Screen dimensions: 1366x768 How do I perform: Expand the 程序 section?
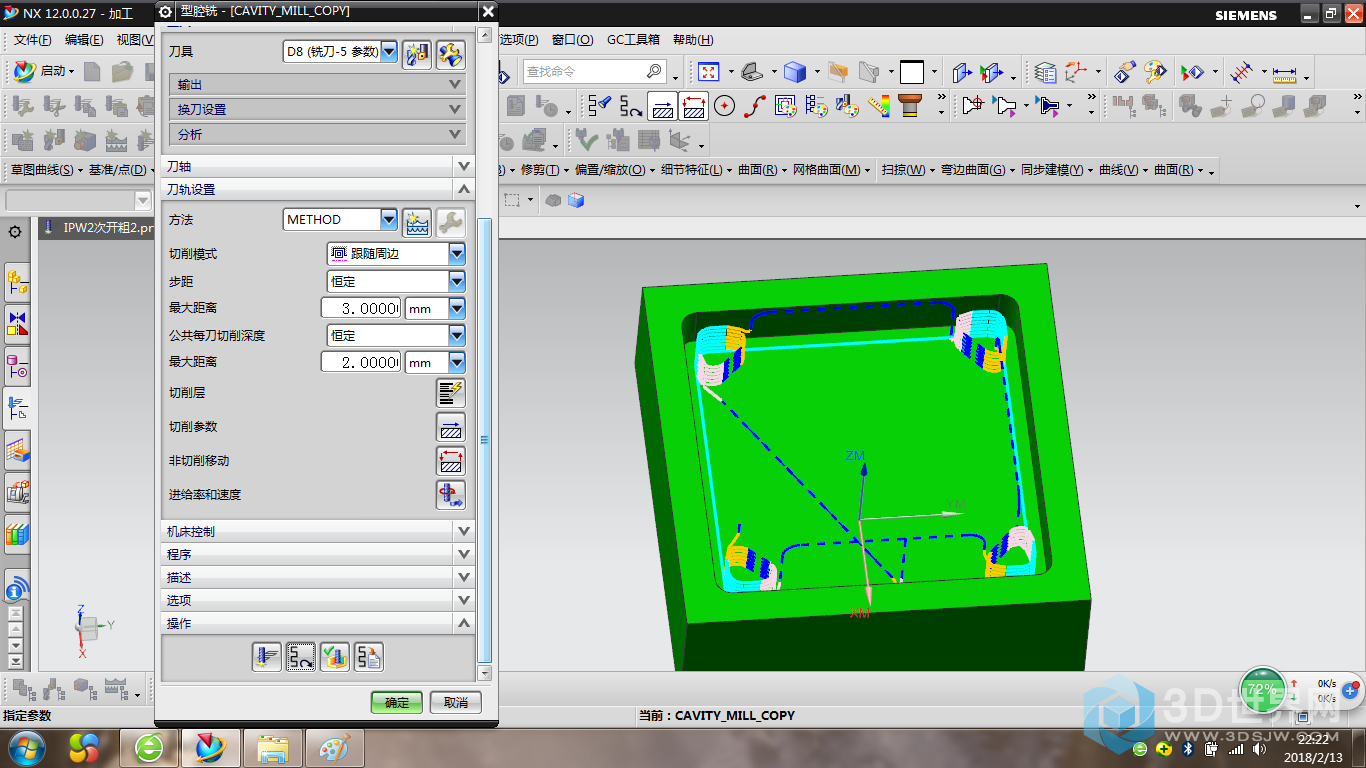pyautogui.click(x=317, y=554)
